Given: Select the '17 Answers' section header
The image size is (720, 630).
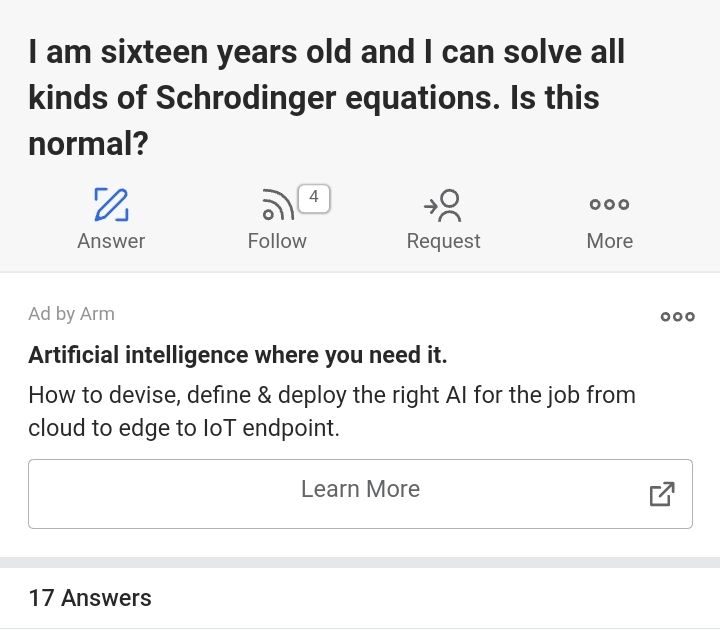Looking at the screenshot, I should tap(90, 598).
